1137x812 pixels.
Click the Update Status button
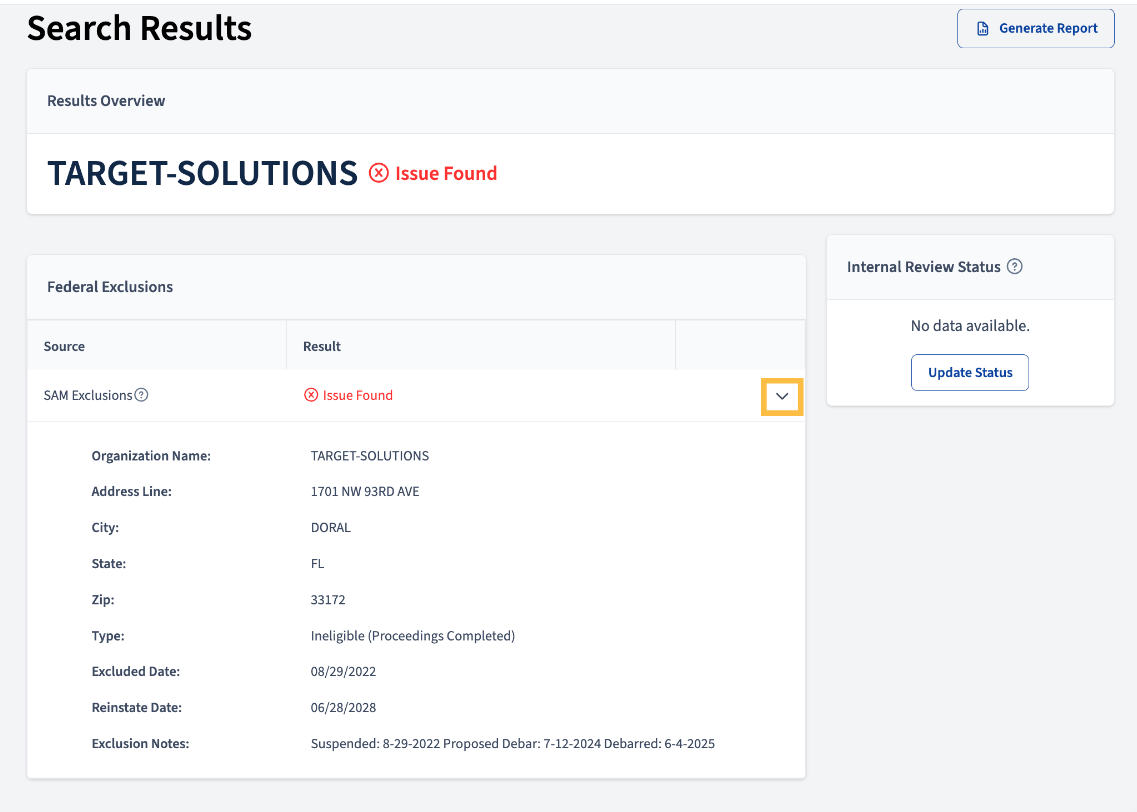pyautogui.click(x=969, y=373)
